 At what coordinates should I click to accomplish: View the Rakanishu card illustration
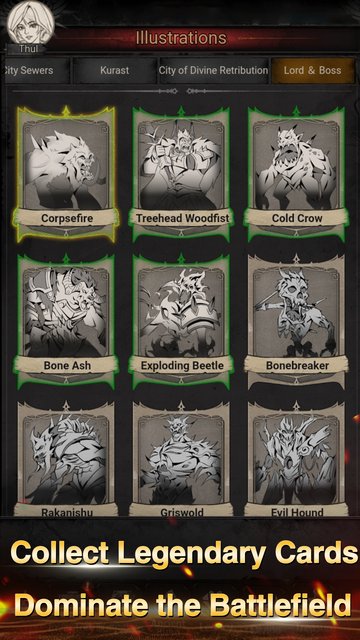tap(66, 459)
